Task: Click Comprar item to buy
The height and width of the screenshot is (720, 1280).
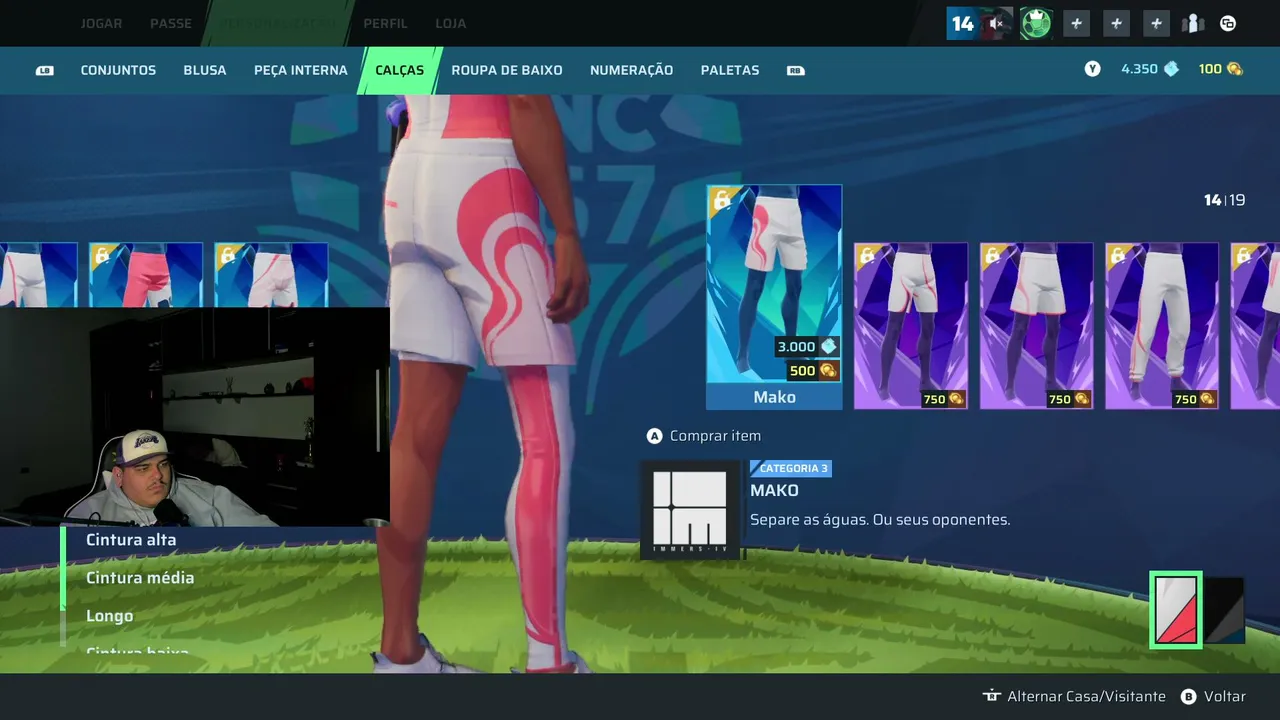Action: pos(715,436)
